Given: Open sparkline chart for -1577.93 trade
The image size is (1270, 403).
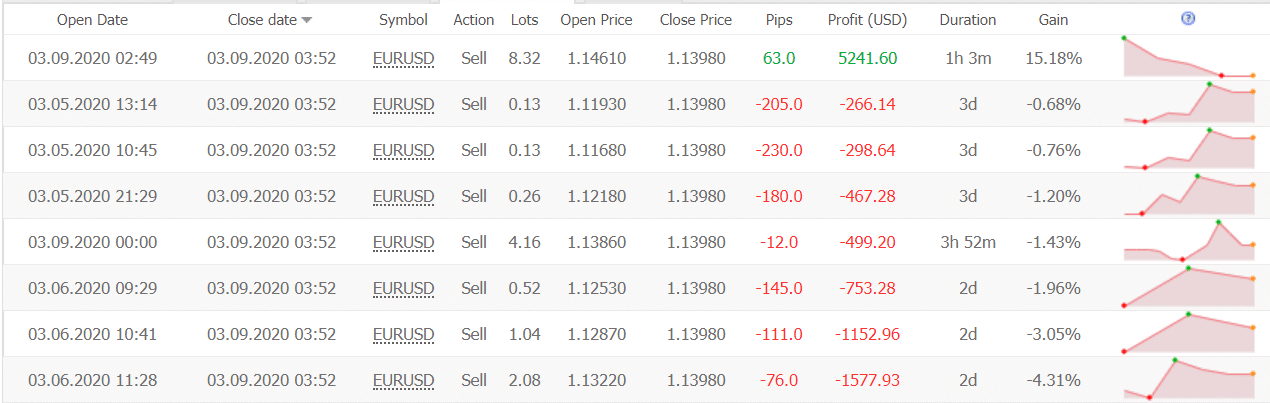Looking at the screenshot, I should click(1189, 379).
